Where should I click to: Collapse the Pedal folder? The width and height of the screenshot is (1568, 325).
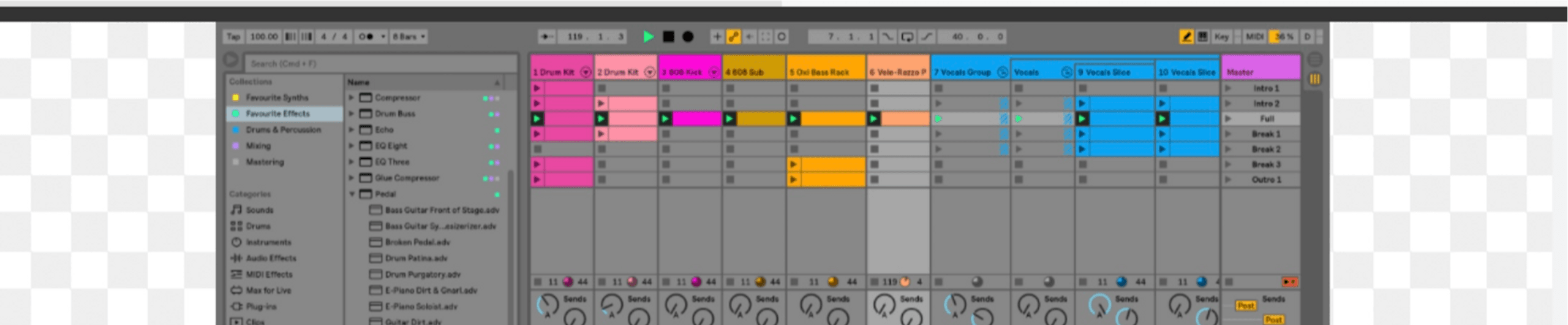tap(352, 194)
